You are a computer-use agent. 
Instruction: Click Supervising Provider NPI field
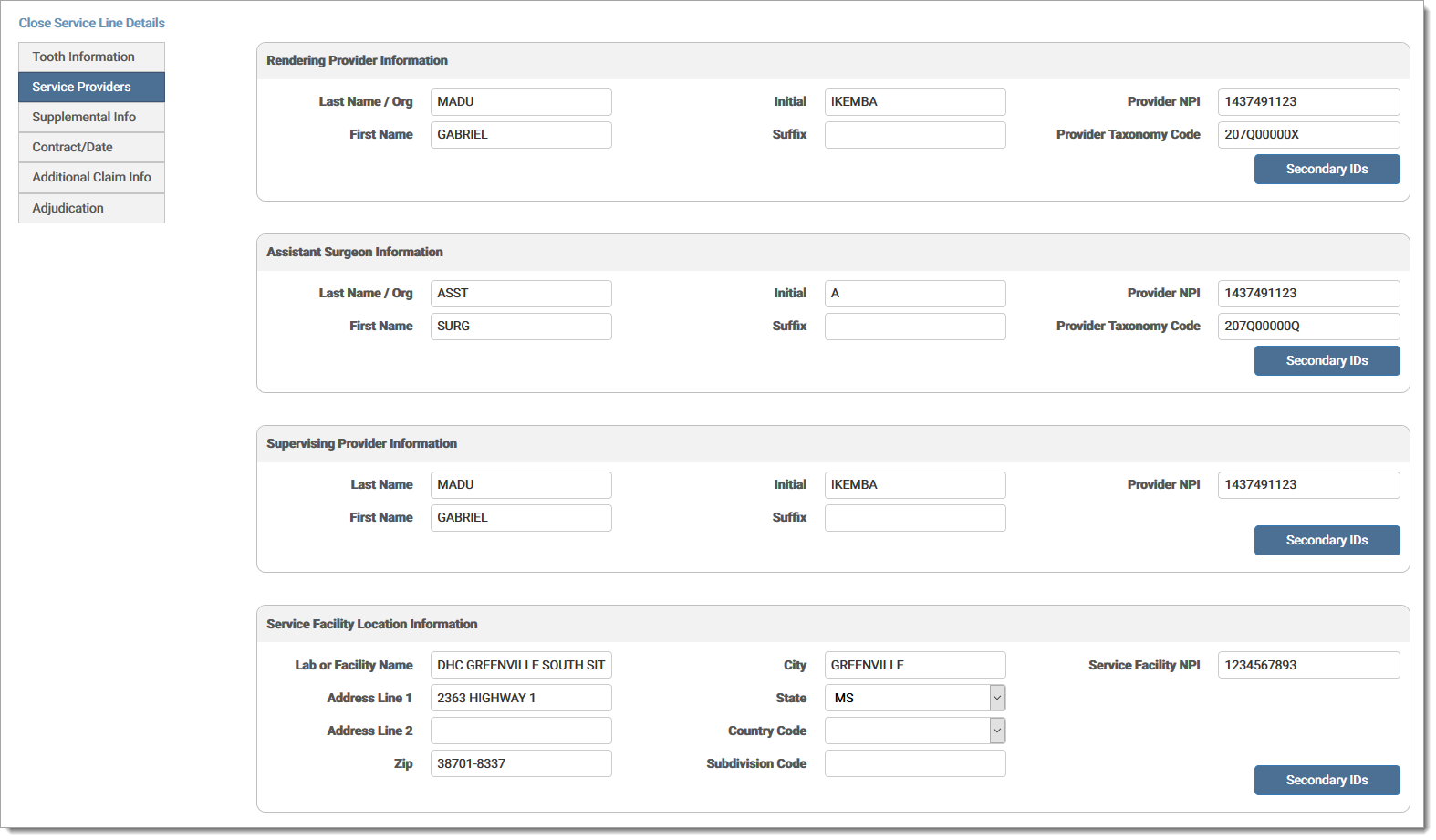(x=1308, y=485)
